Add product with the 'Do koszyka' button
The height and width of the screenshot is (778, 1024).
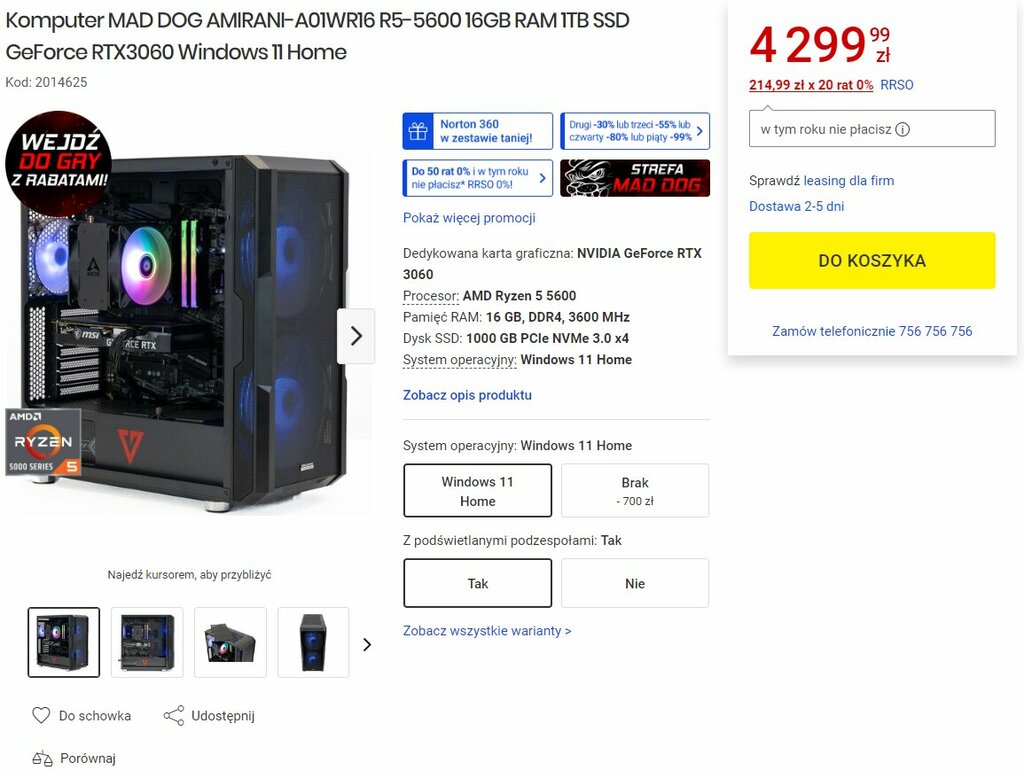(872, 261)
